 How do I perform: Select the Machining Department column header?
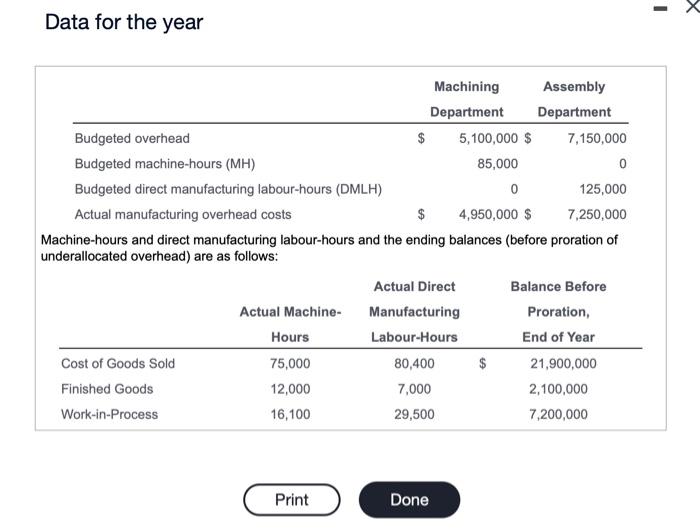[467, 99]
